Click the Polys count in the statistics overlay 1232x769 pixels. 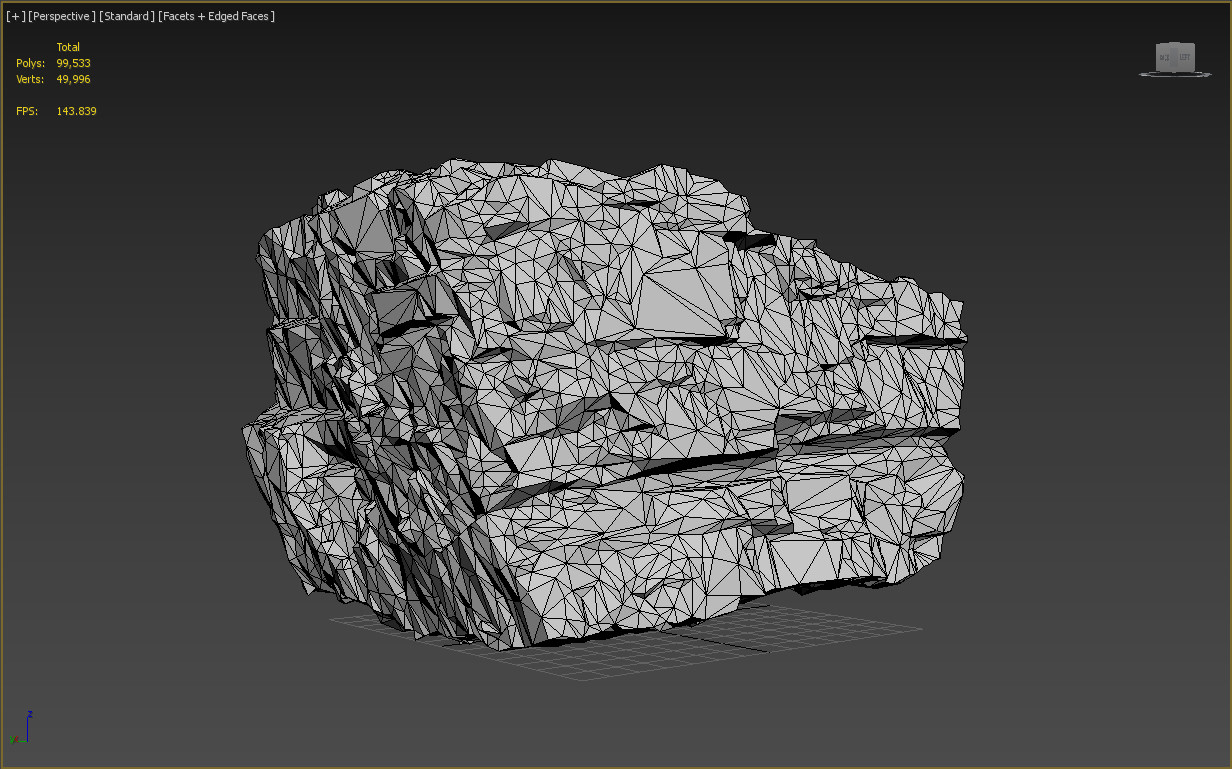[74, 62]
